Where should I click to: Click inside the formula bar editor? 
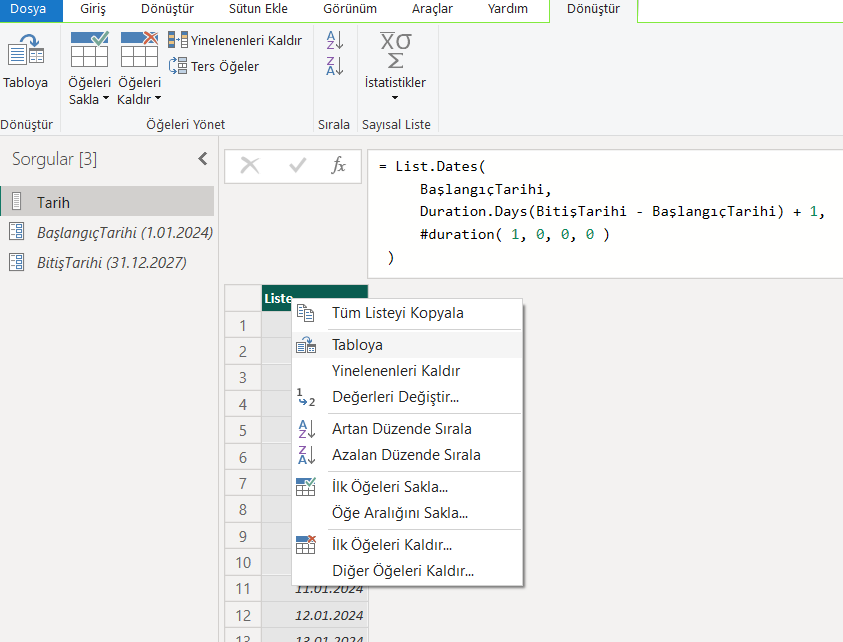point(605,213)
